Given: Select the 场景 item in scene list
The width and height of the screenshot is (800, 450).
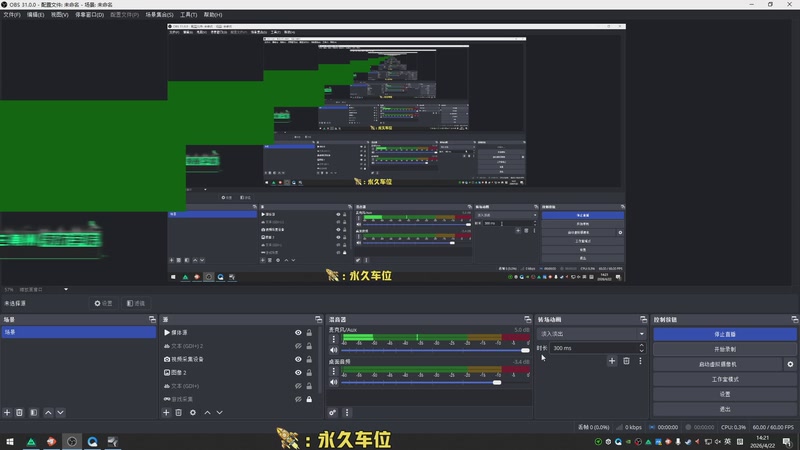Looking at the screenshot, I should (79, 332).
